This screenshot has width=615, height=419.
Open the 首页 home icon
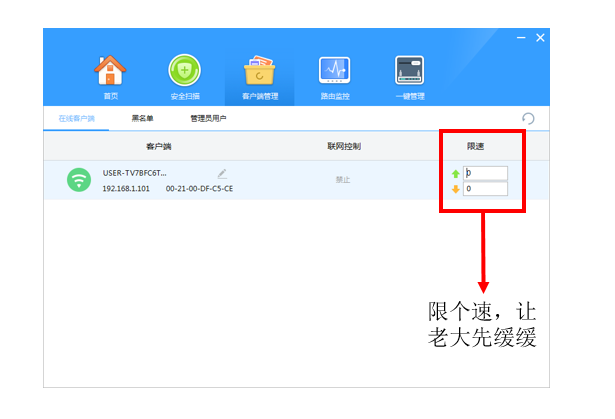tap(110, 72)
